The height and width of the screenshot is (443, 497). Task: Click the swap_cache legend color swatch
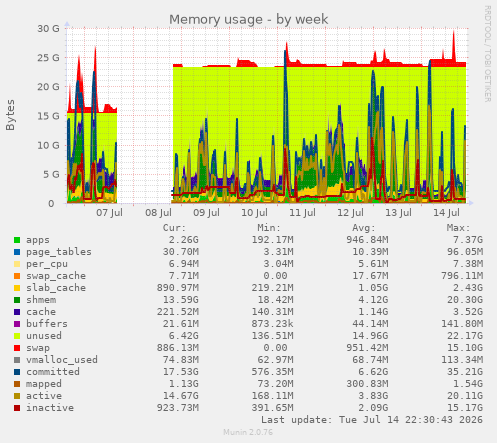(x=17, y=276)
